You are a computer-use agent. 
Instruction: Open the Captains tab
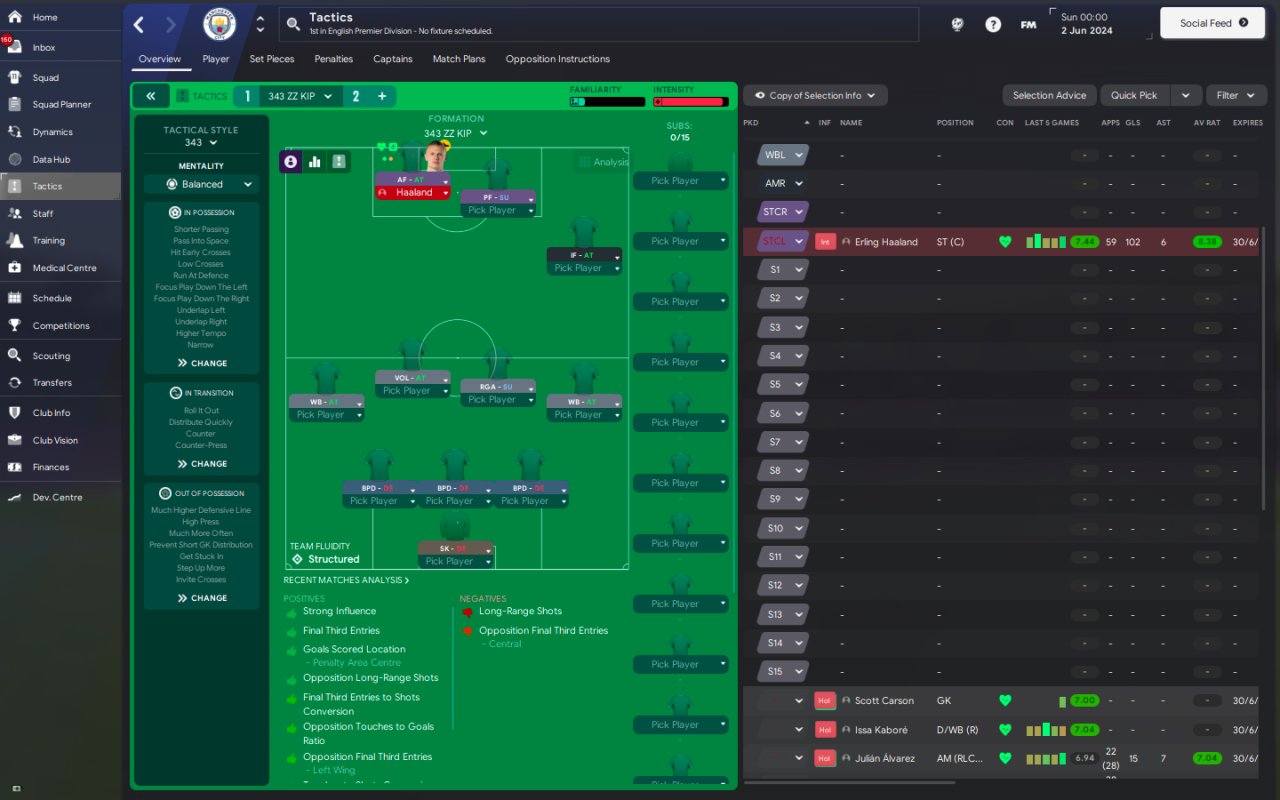(x=393, y=59)
